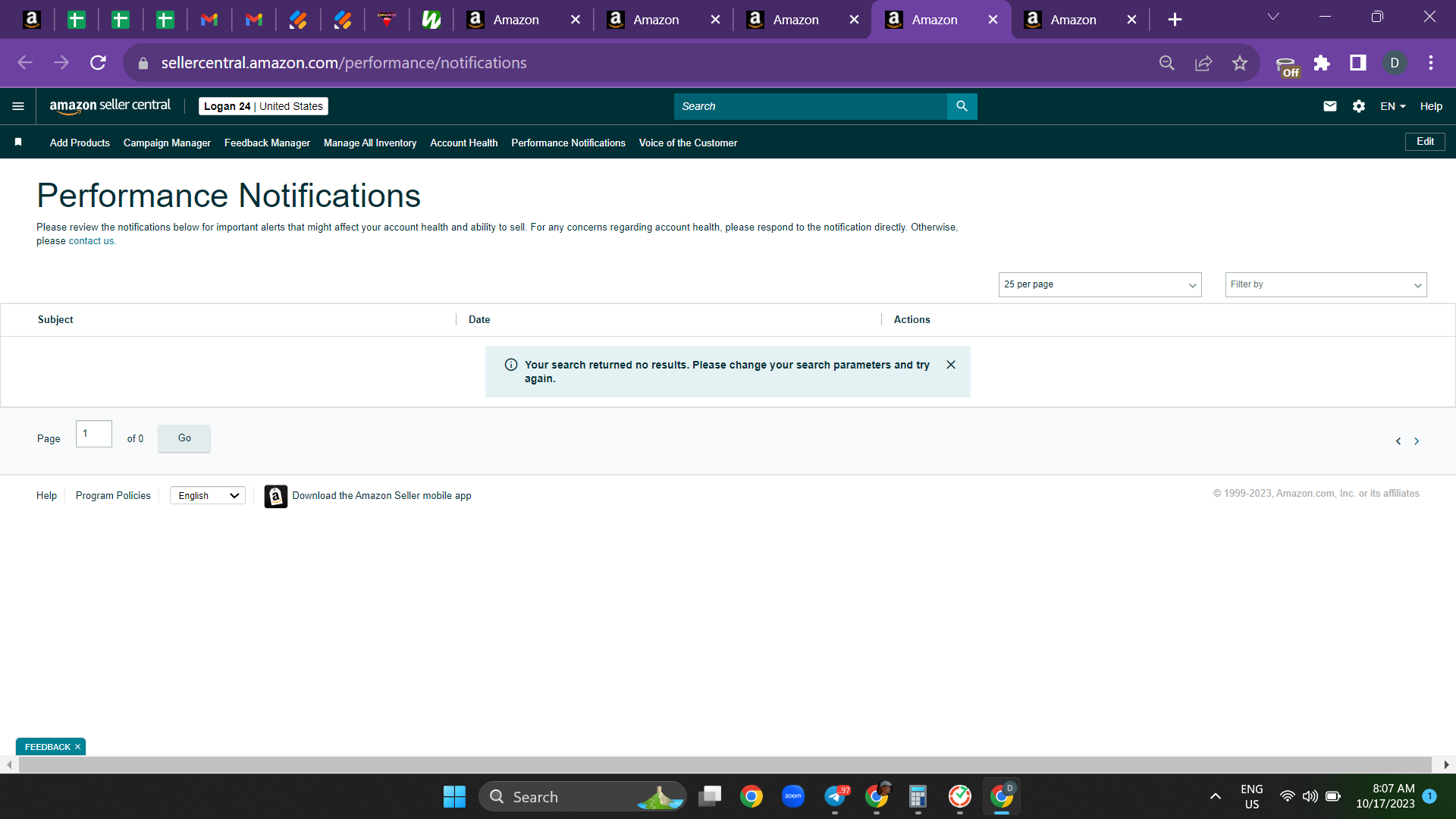The height and width of the screenshot is (819, 1456).
Task: Open the English language selector in the footer
Action: [x=208, y=496]
